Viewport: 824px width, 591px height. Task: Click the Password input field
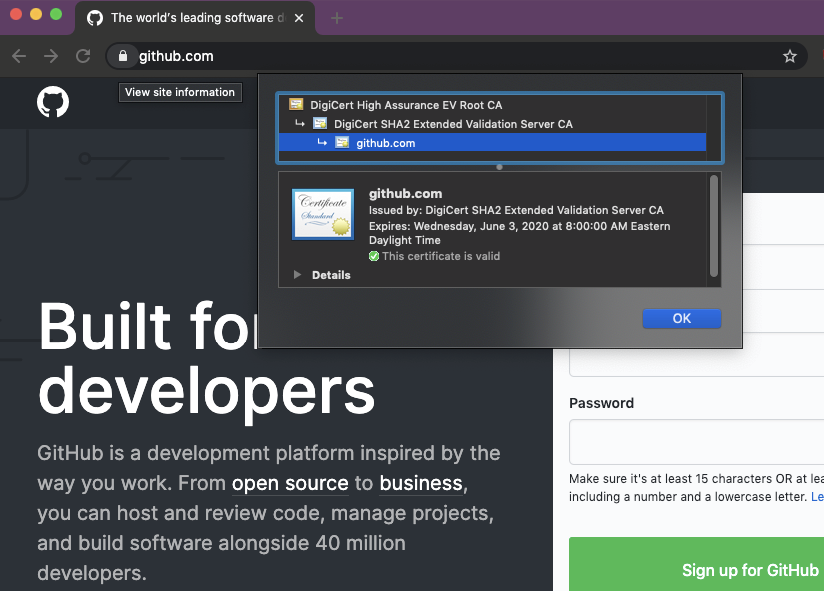pyautogui.click(x=696, y=442)
